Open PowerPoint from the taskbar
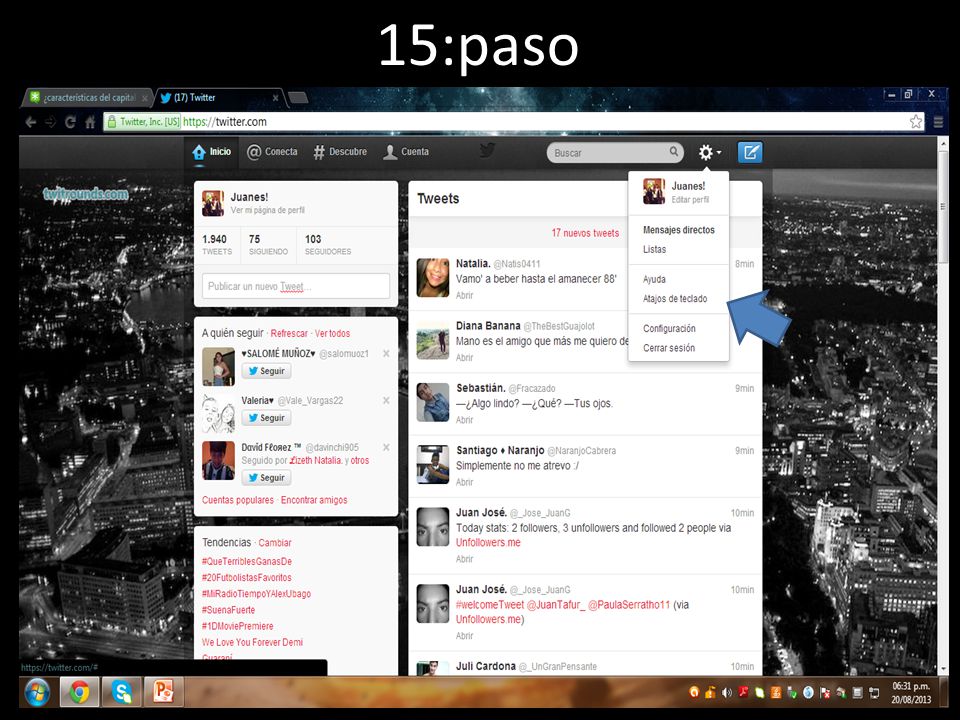The width and height of the screenshot is (960, 720). click(163, 692)
